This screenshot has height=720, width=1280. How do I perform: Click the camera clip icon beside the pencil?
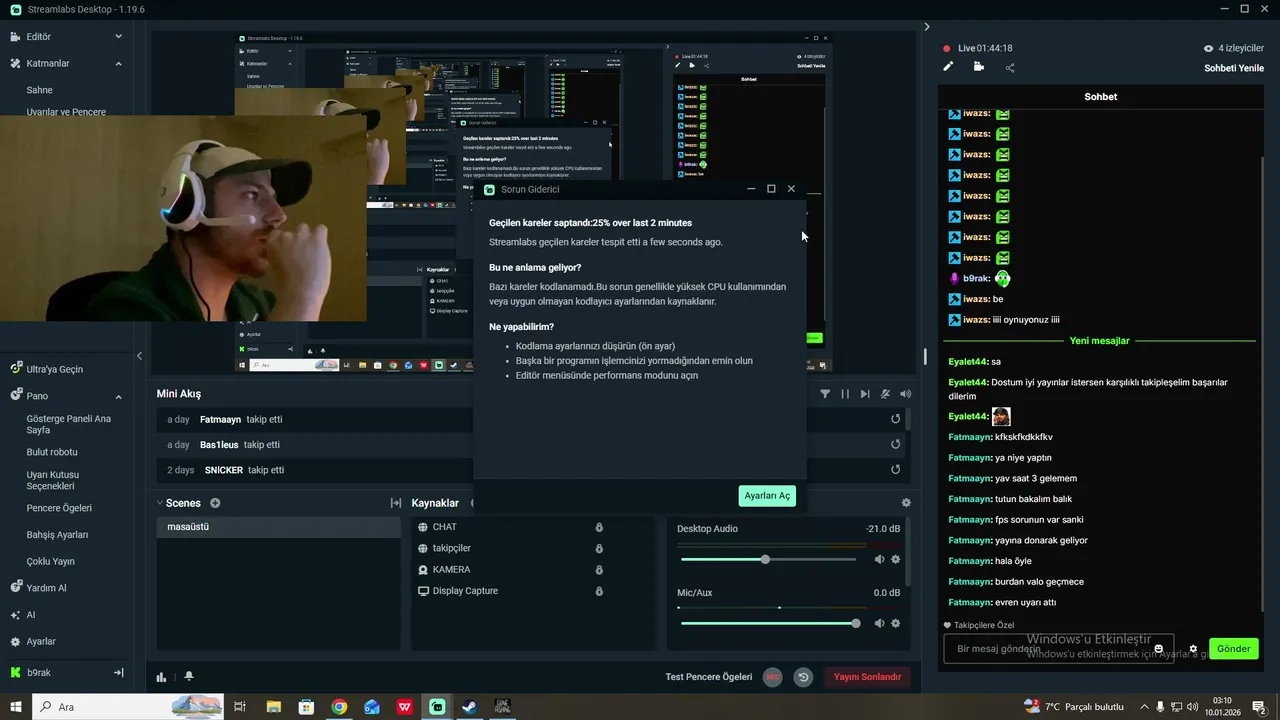(978, 67)
